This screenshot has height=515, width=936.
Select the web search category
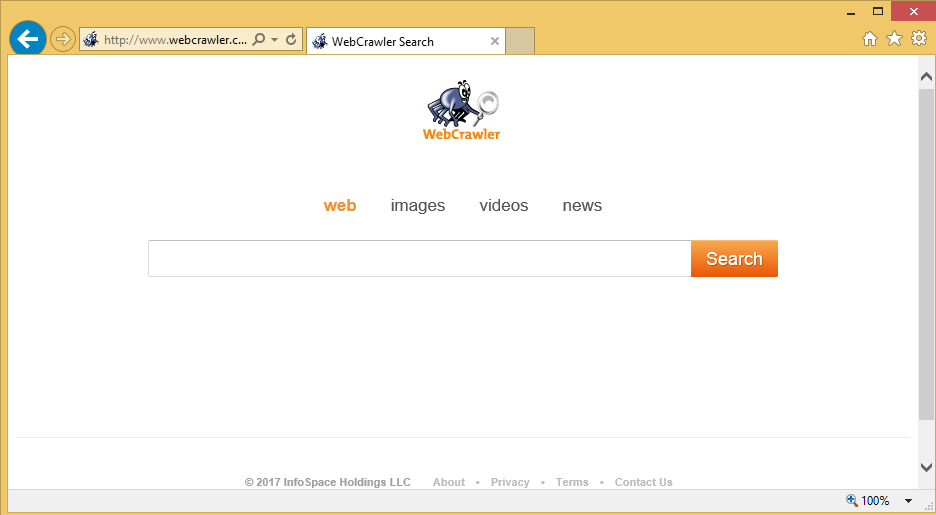click(x=340, y=205)
